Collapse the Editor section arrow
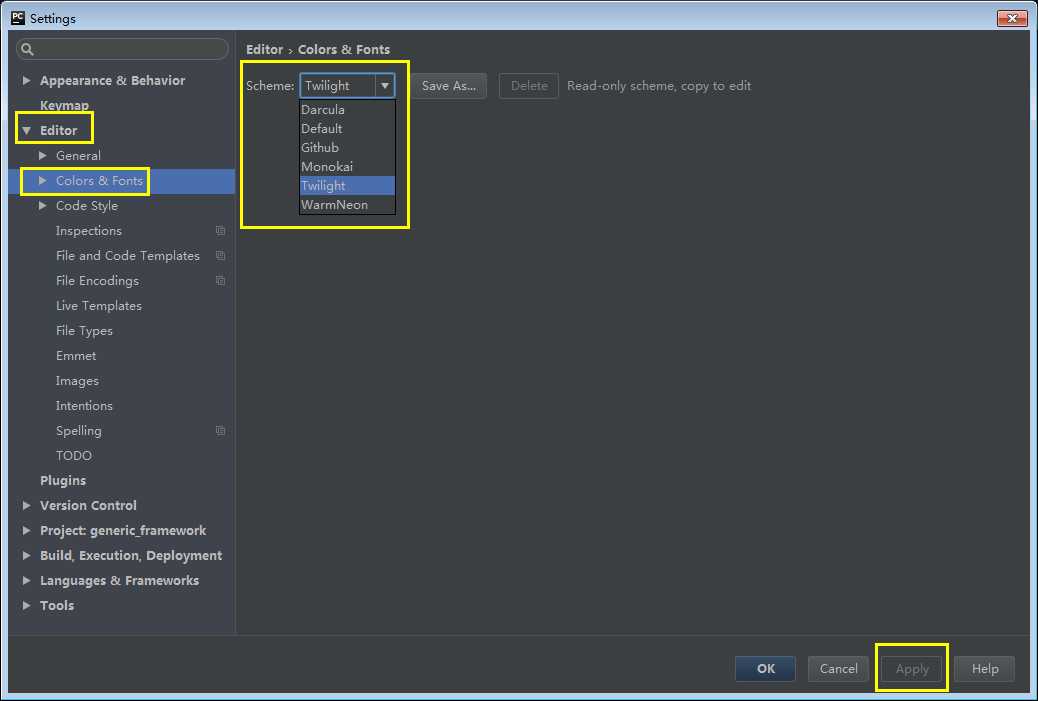The height and width of the screenshot is (701, 1038). coord(26,130)
